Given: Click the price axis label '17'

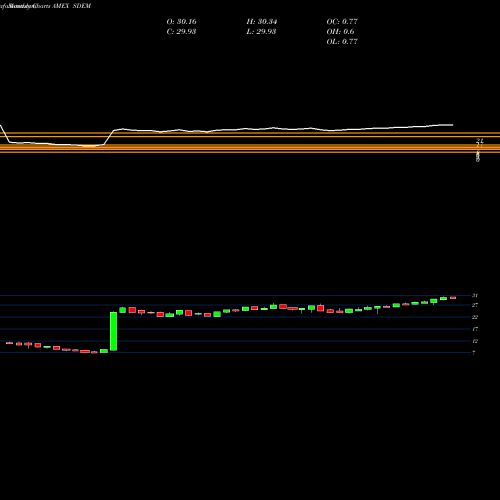Looking at the screenshot, I should point(475,329).
